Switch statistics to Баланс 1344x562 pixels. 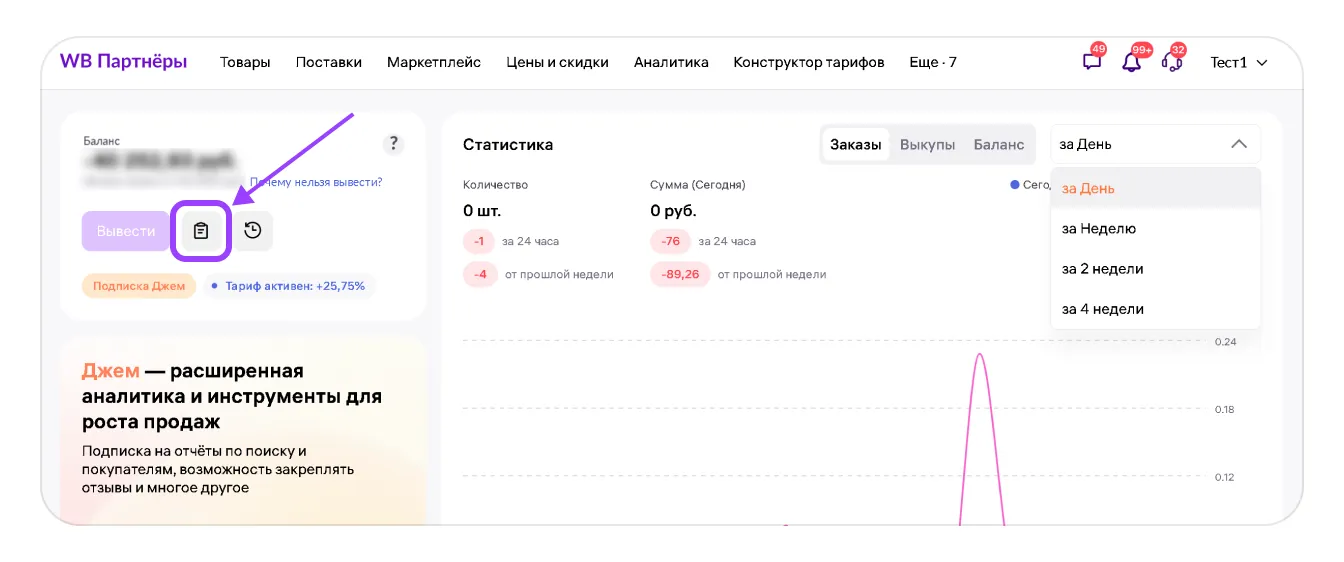(999, 144)
